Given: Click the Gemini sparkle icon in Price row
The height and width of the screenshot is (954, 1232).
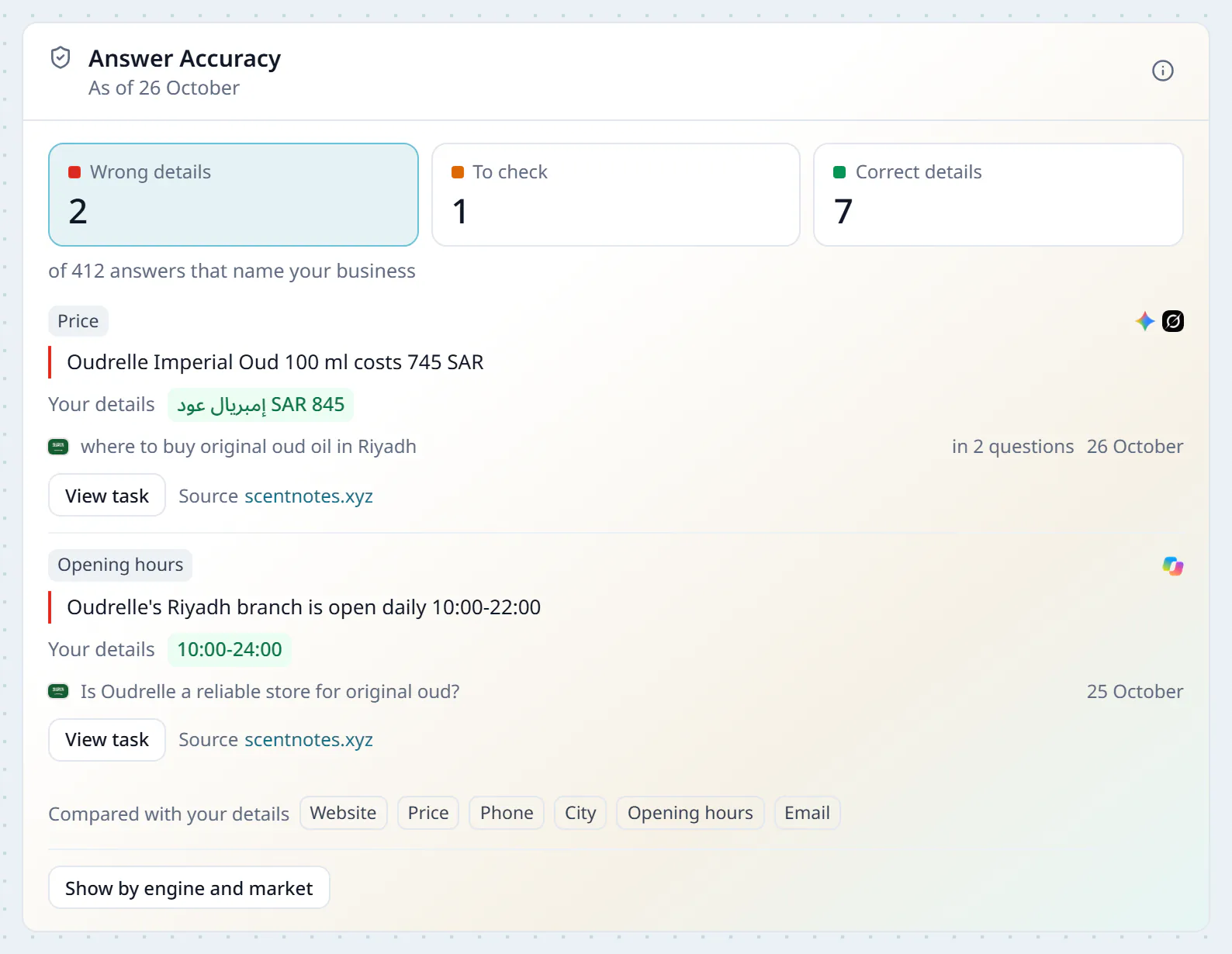Looking at the screenshot, I should (1144, 321).
